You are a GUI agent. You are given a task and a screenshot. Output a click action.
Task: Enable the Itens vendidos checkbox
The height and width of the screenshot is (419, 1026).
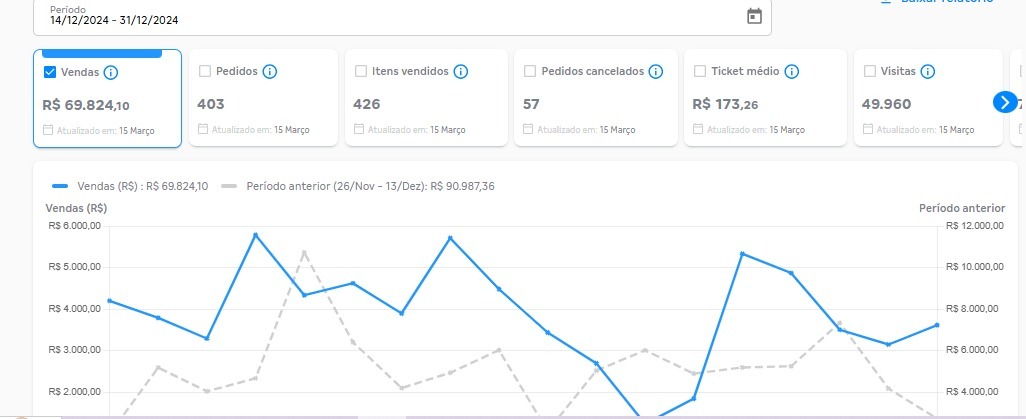click(x=362, y=72)
